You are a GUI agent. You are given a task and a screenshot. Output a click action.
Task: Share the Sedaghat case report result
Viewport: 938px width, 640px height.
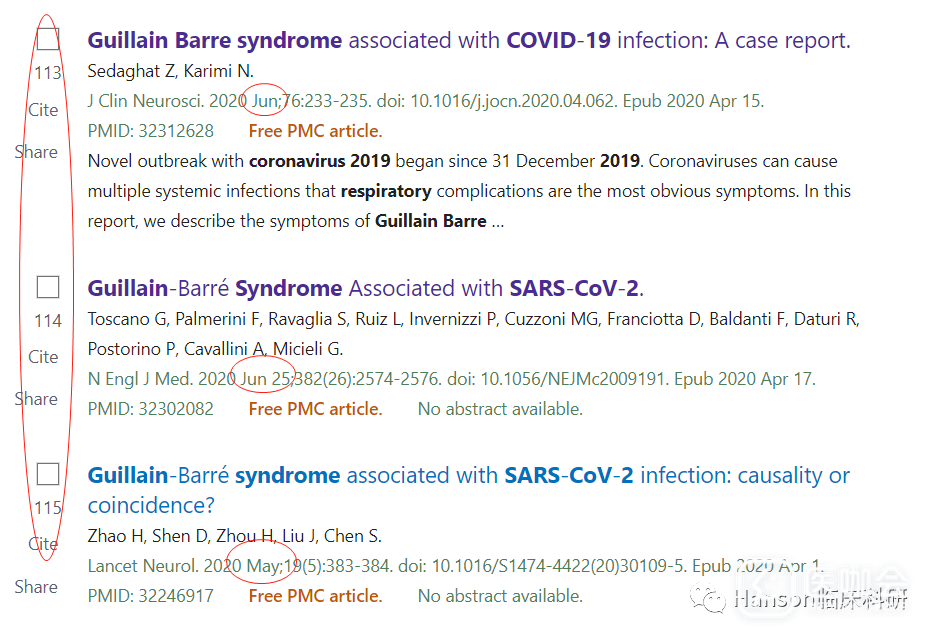(x=36, y=152)
